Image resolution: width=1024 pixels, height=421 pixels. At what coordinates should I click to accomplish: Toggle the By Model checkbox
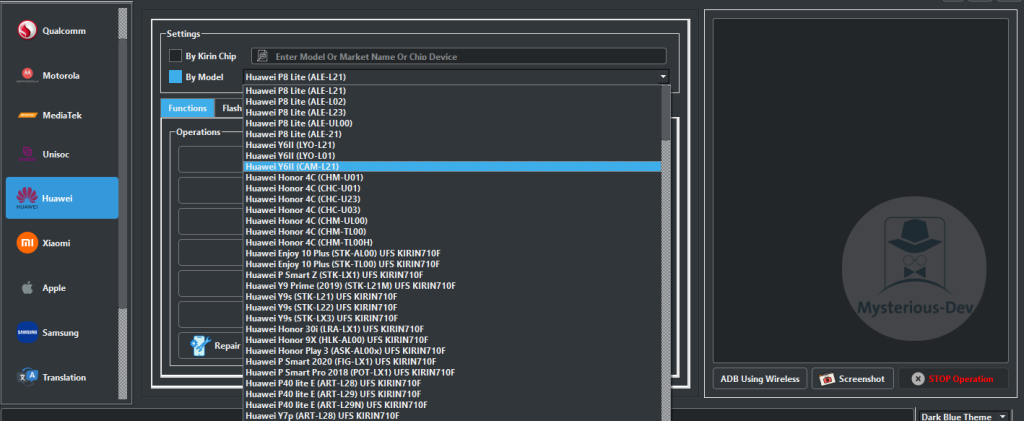pos(175,77)
